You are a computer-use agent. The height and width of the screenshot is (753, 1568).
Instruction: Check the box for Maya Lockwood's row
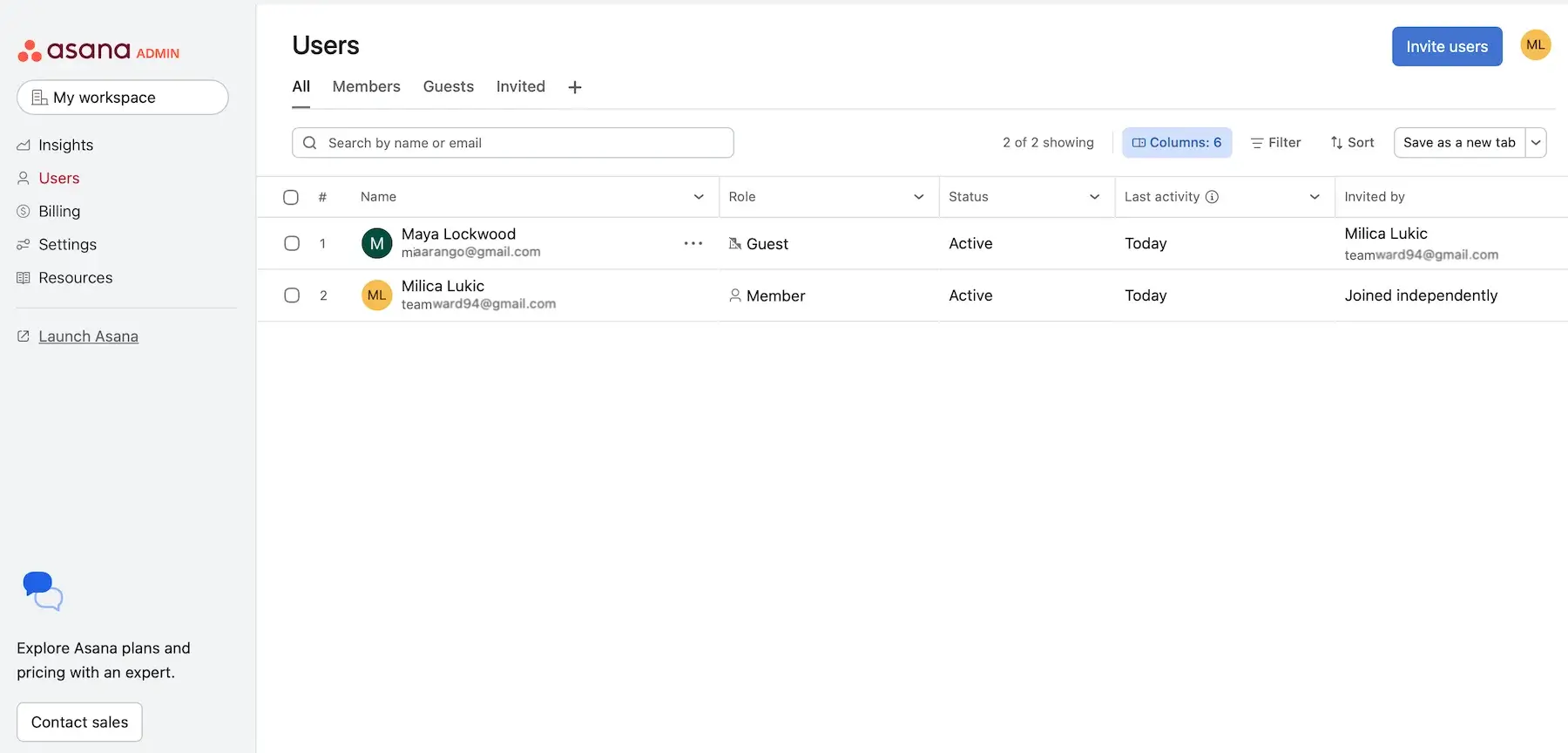tap(292, 243)
